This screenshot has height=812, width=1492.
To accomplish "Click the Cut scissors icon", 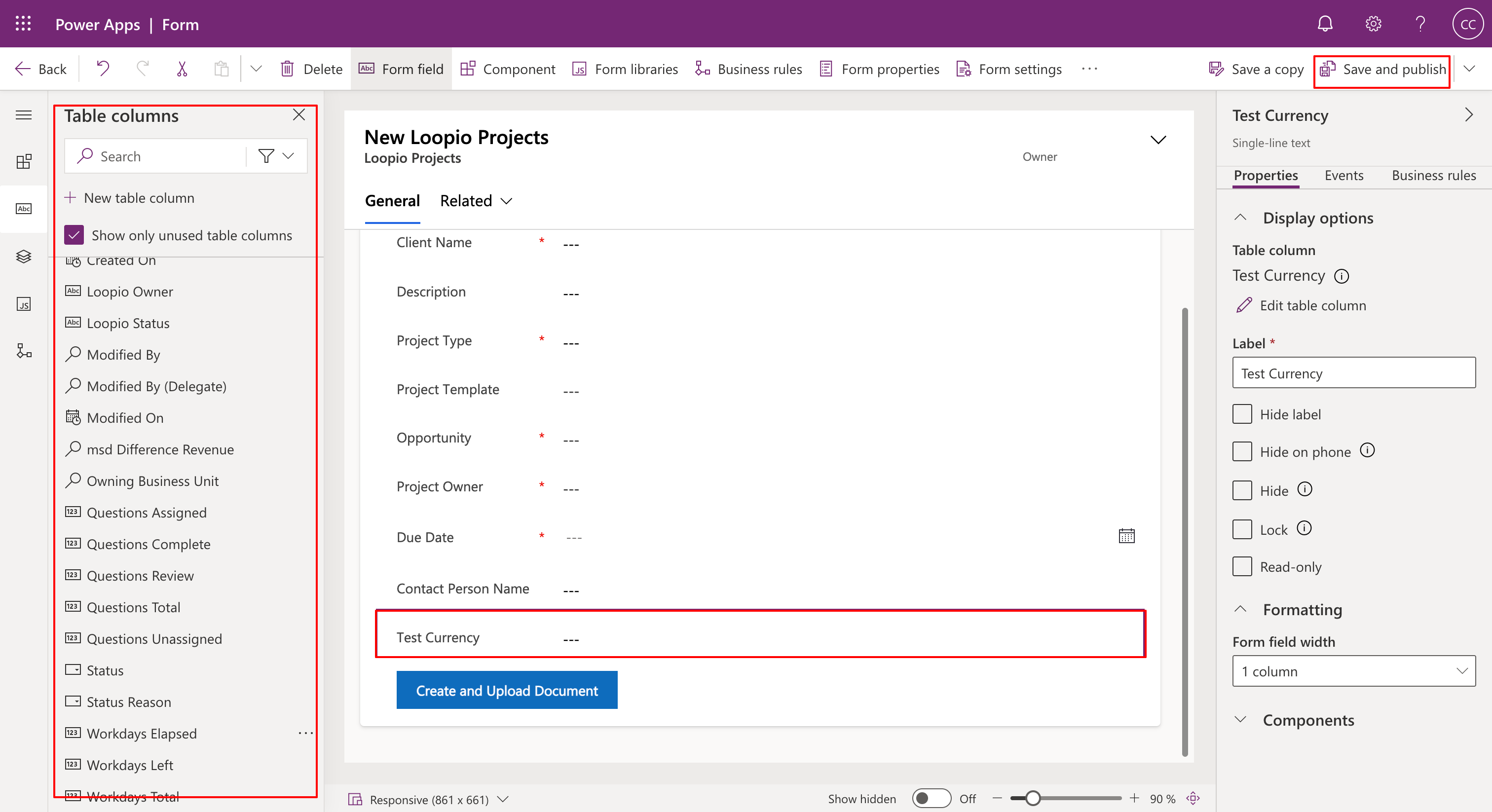I will pos(182,69).
